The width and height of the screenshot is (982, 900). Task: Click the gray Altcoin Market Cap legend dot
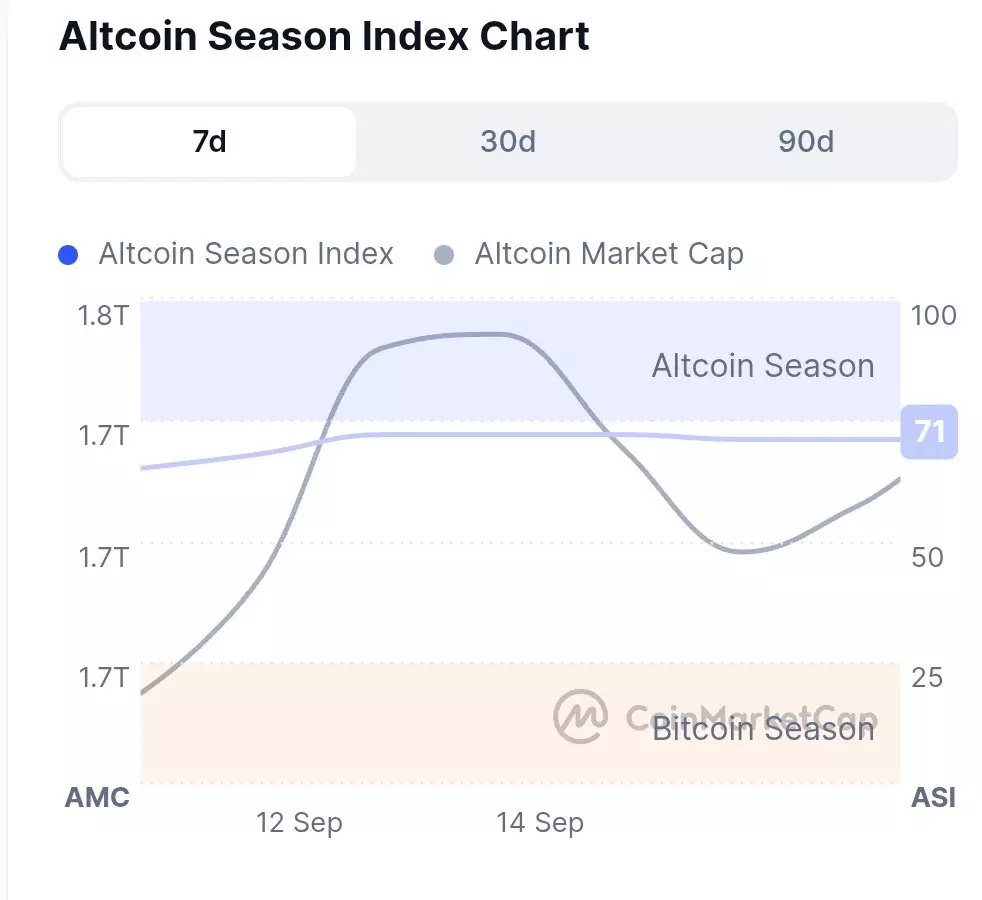pos(444,254)
